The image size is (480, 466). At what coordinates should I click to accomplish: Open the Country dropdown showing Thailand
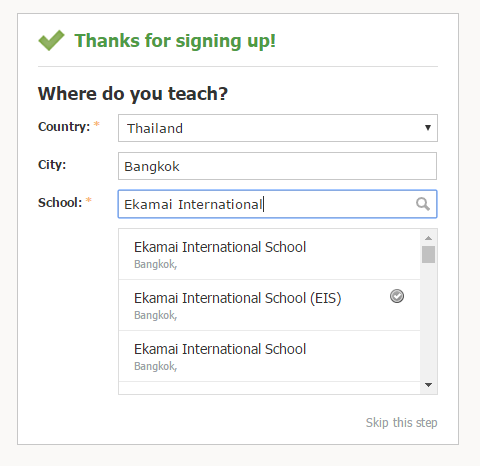coord(278,128)
